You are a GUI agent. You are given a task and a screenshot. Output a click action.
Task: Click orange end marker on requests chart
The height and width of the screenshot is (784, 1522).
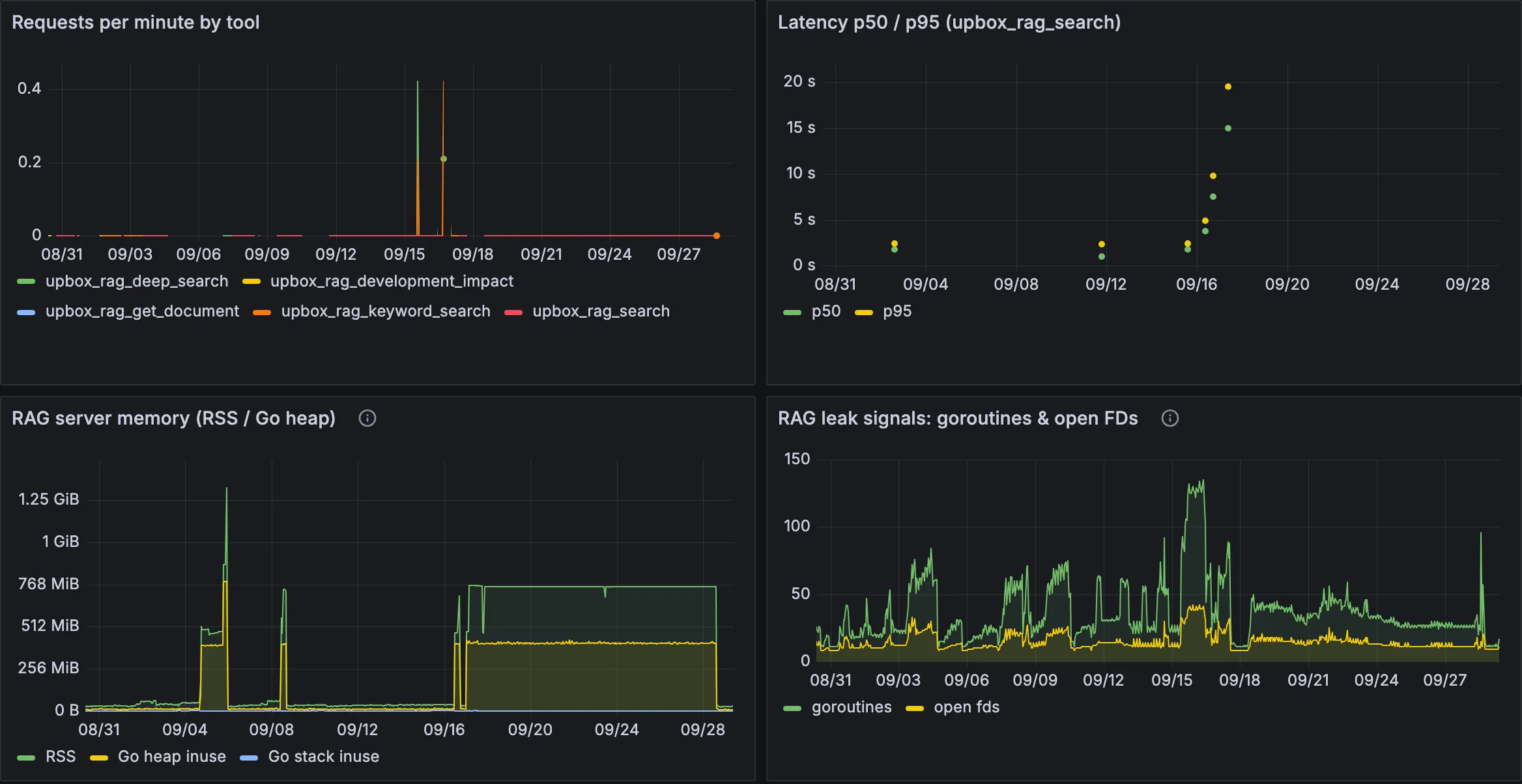click(717, 236)
